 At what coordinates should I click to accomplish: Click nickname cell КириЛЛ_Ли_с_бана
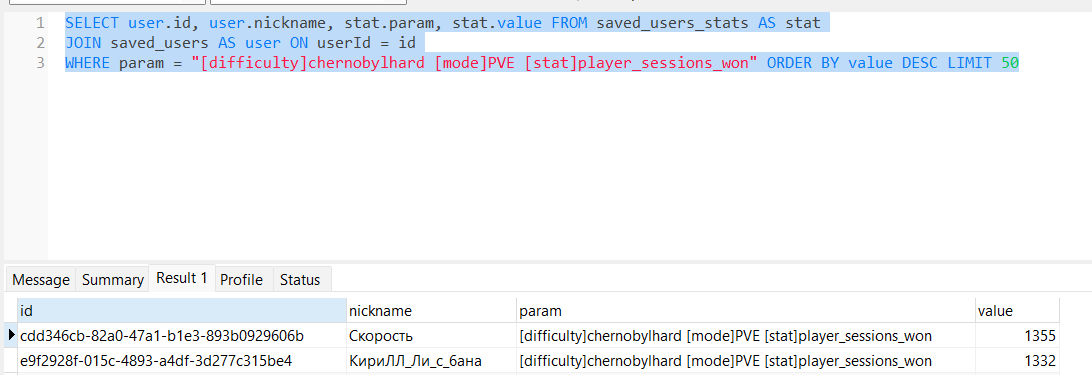pyautogui.click(x=432, y=361)
